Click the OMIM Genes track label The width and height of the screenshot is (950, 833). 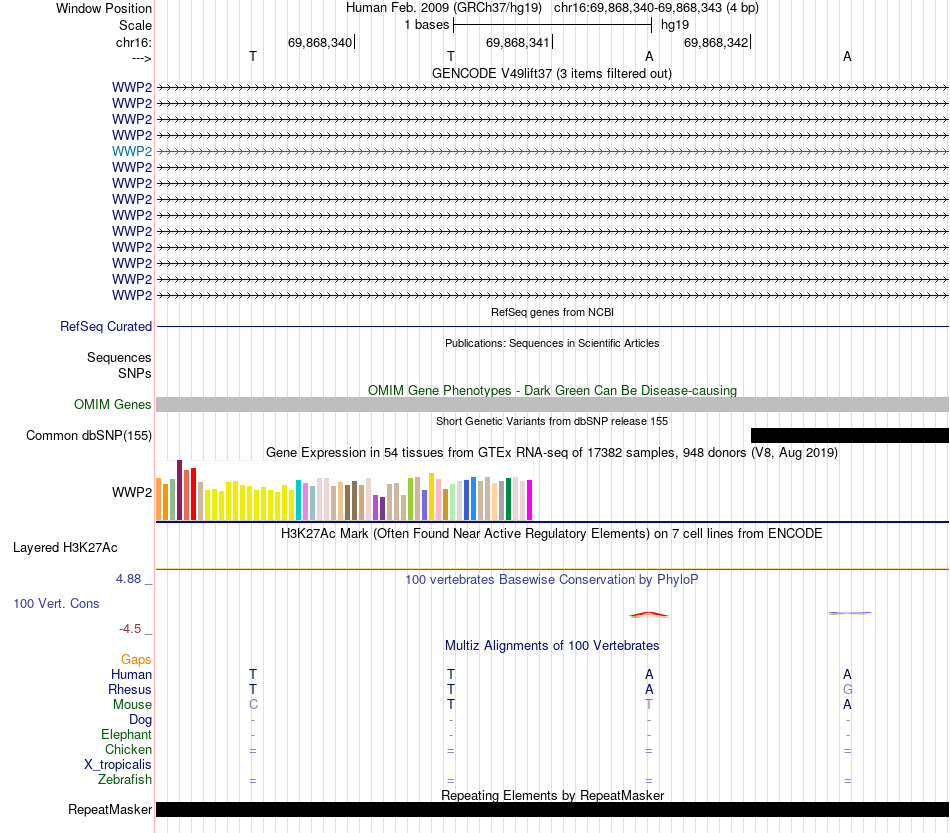(112, 405)
